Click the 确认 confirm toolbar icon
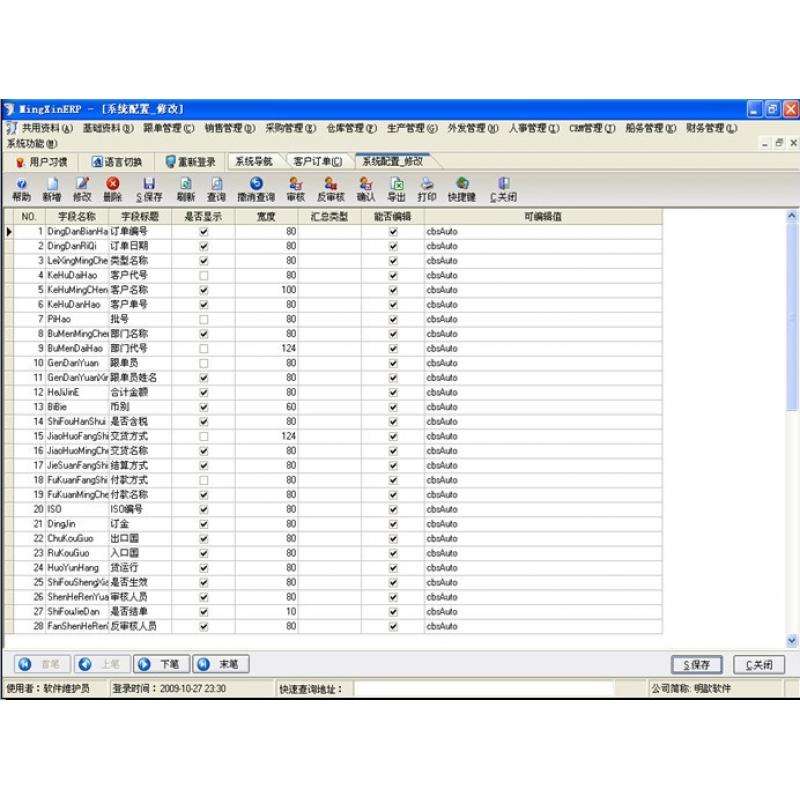800x800 pixels. coord(366,189)
